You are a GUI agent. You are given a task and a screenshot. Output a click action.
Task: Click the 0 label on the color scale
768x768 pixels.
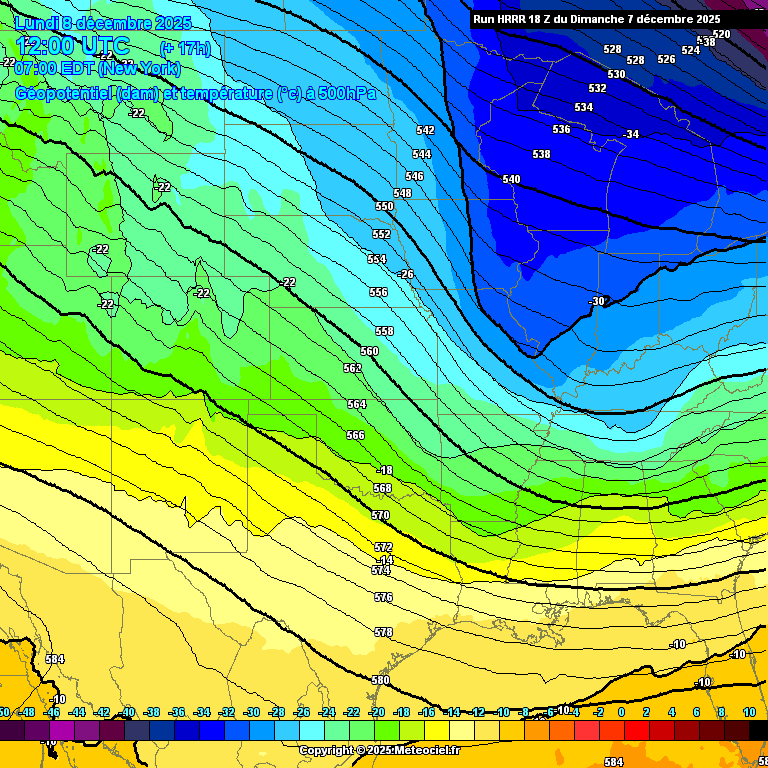tap(621, 712)
